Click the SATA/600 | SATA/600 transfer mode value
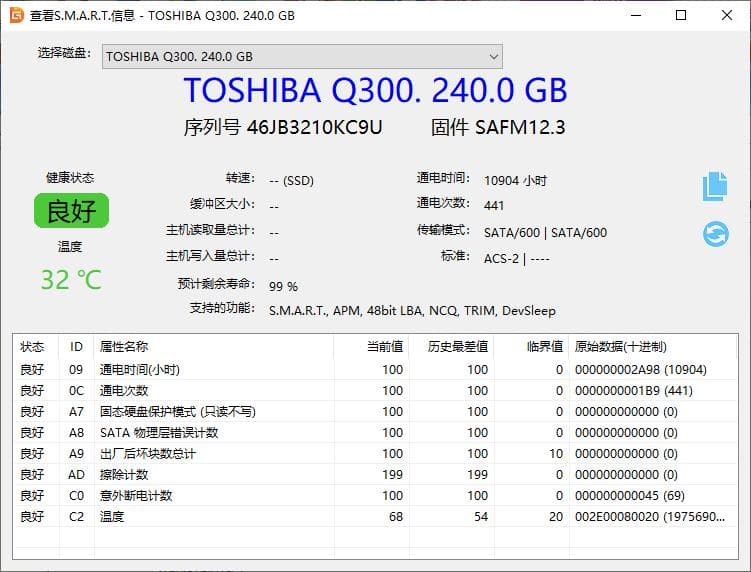 click(545, 233)
